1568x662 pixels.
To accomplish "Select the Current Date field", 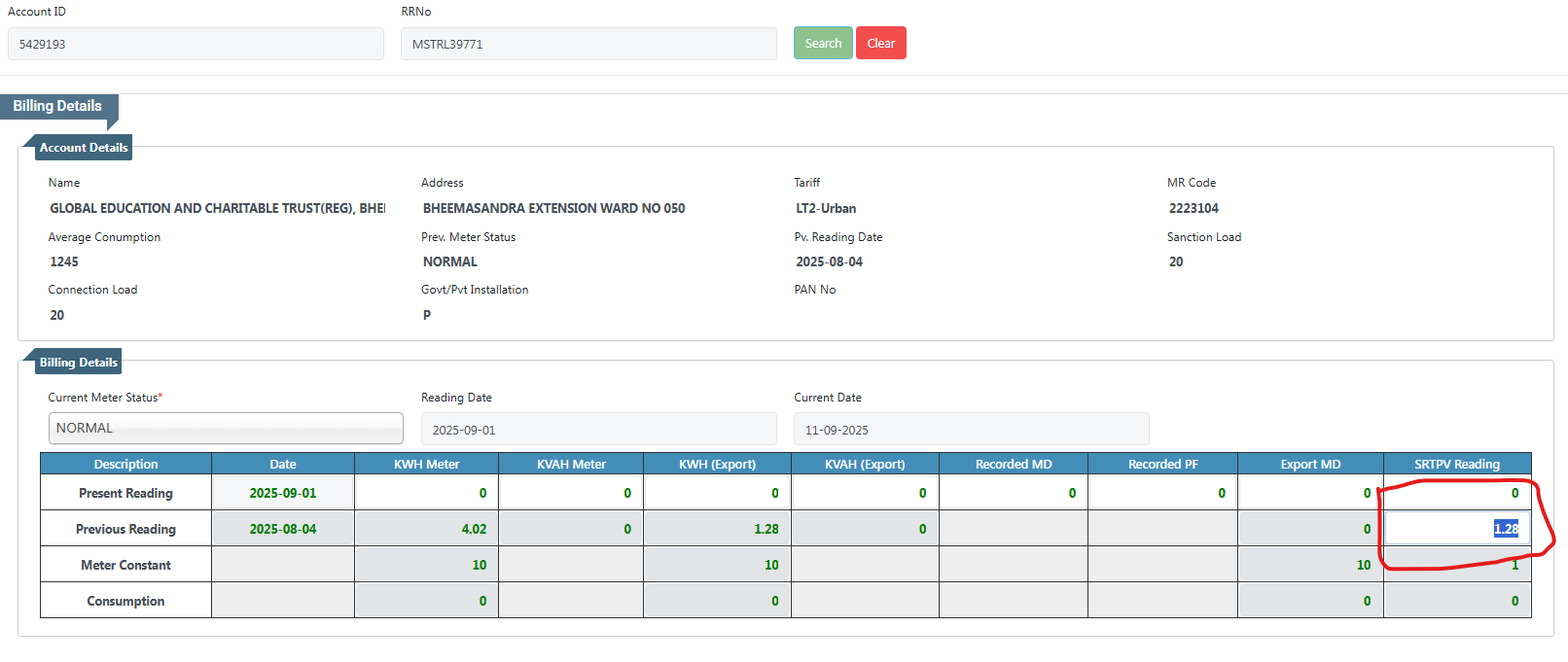I will point(971,430).
